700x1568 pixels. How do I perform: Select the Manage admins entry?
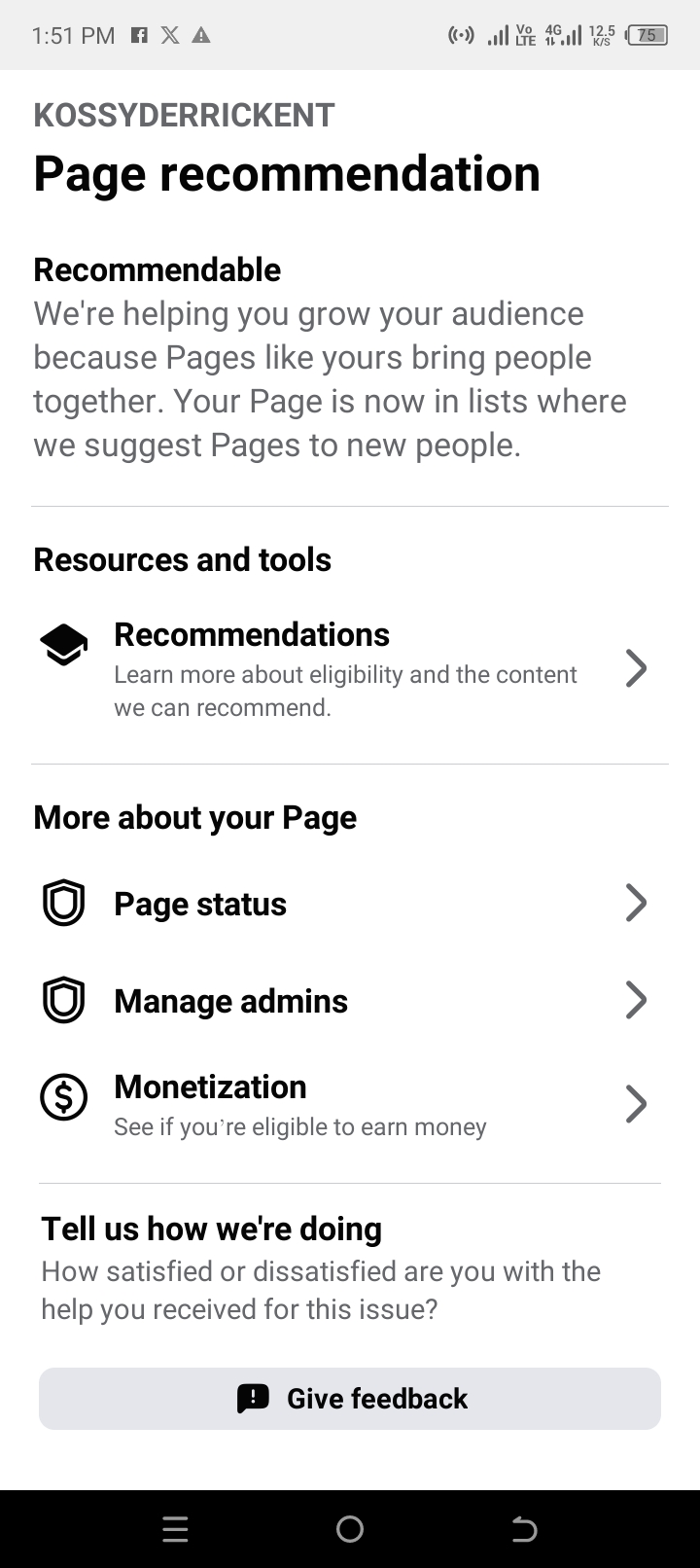pyautogui.click(x=230, y=1002)
